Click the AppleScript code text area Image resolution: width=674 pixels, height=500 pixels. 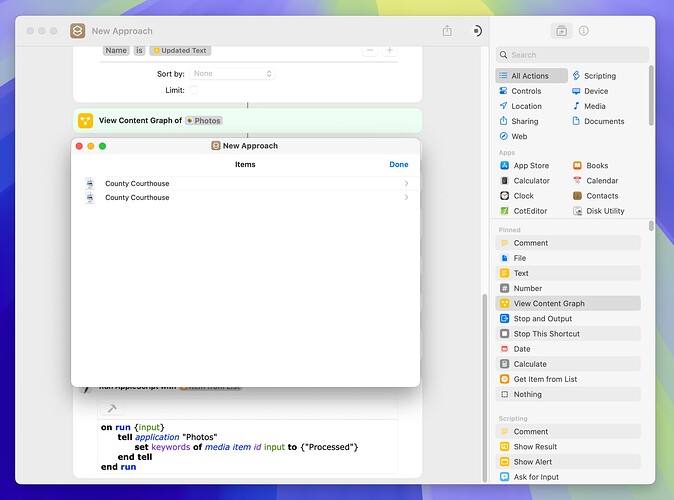pos(248,447)
